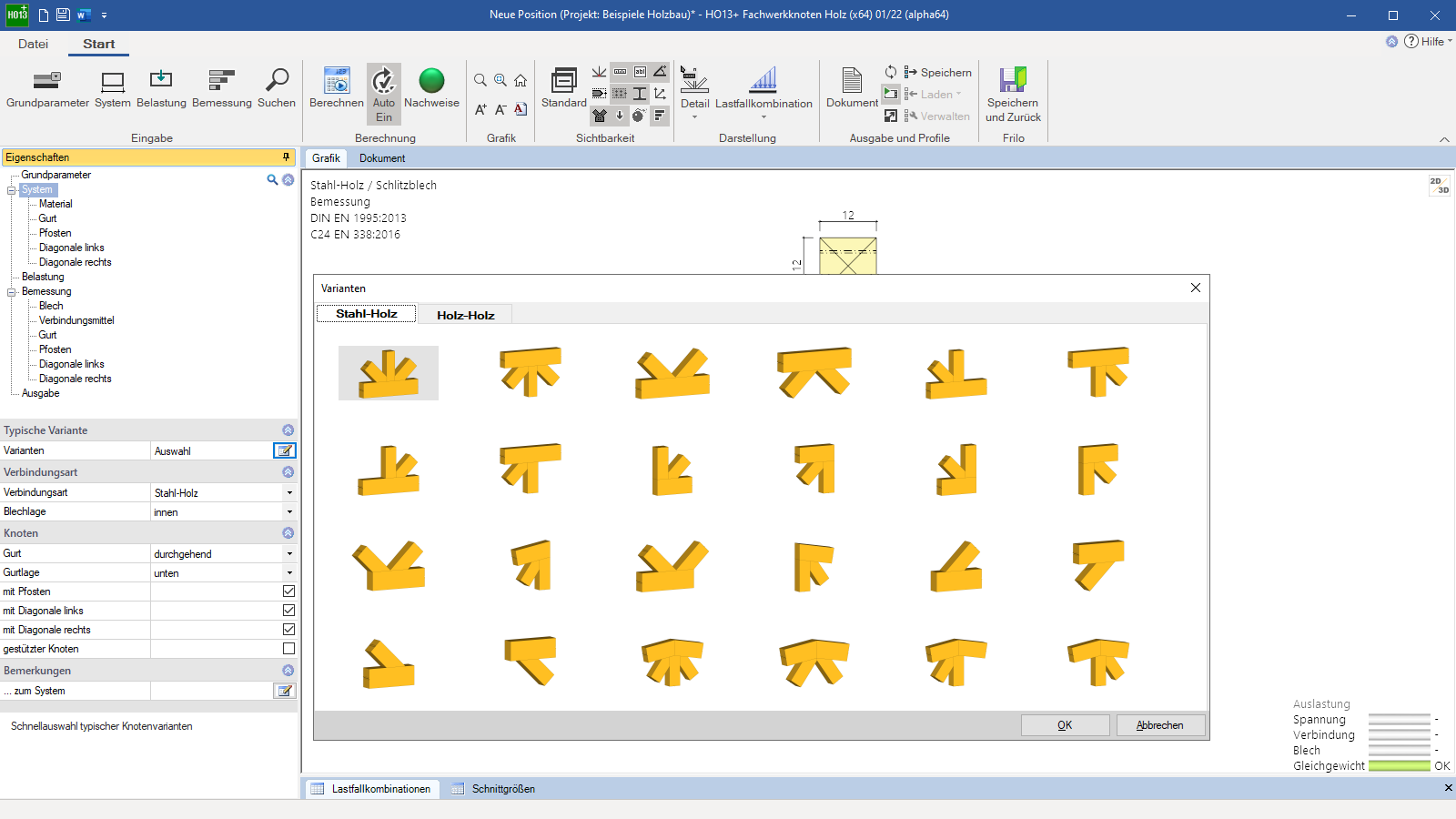Uncheck the mit Pfosten checkbox
This screenshot has width=1456, height=819.
click(288, 591)
